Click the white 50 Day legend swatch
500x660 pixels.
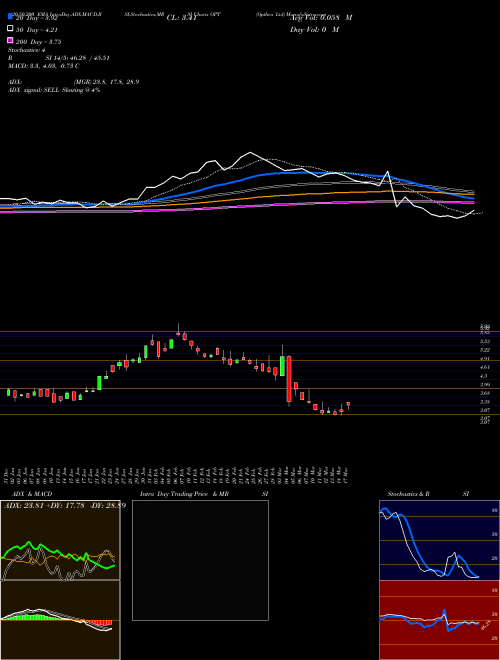point(10,28)
